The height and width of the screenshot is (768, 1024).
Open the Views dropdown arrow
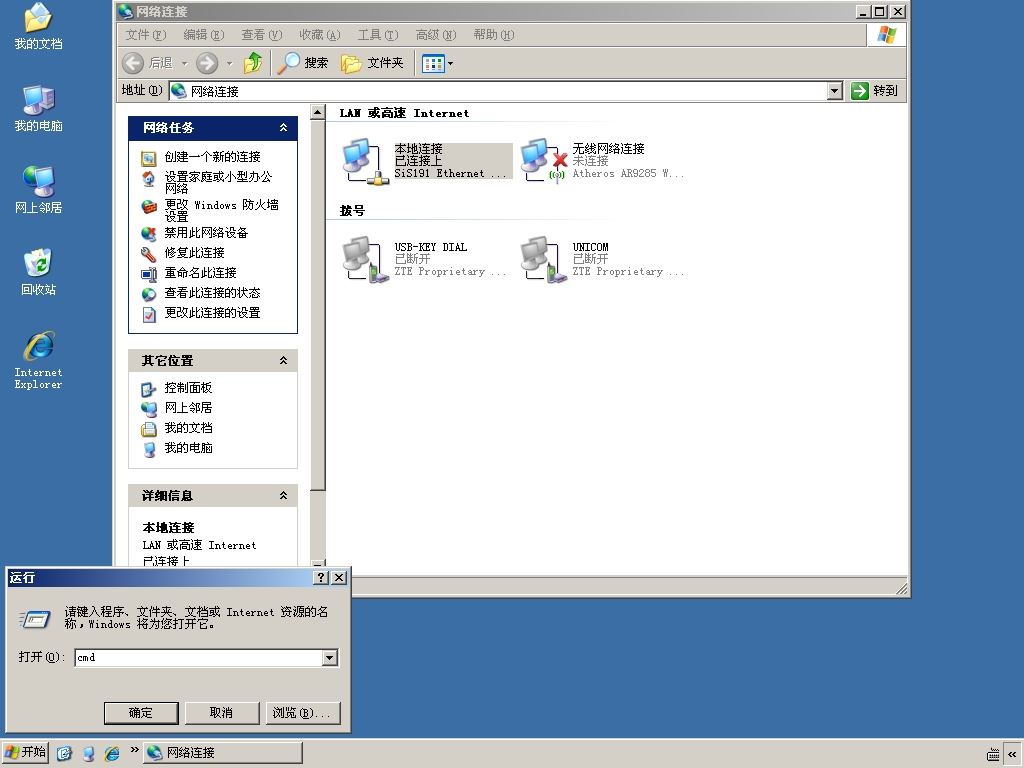click(x=450, y=63)
